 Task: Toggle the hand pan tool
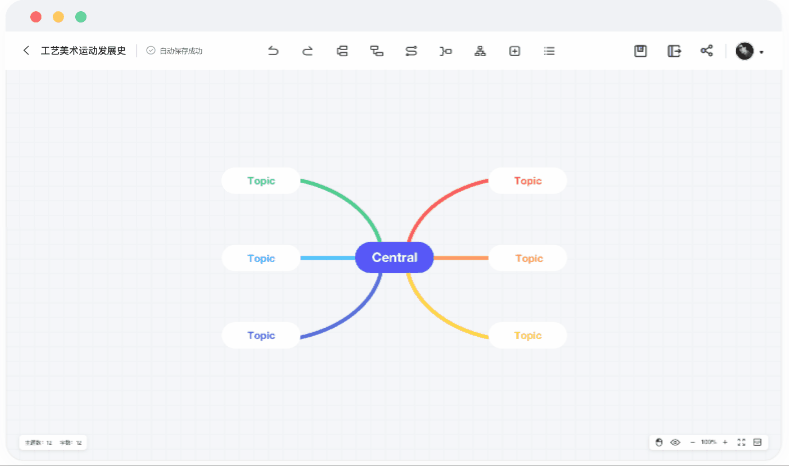659,442
